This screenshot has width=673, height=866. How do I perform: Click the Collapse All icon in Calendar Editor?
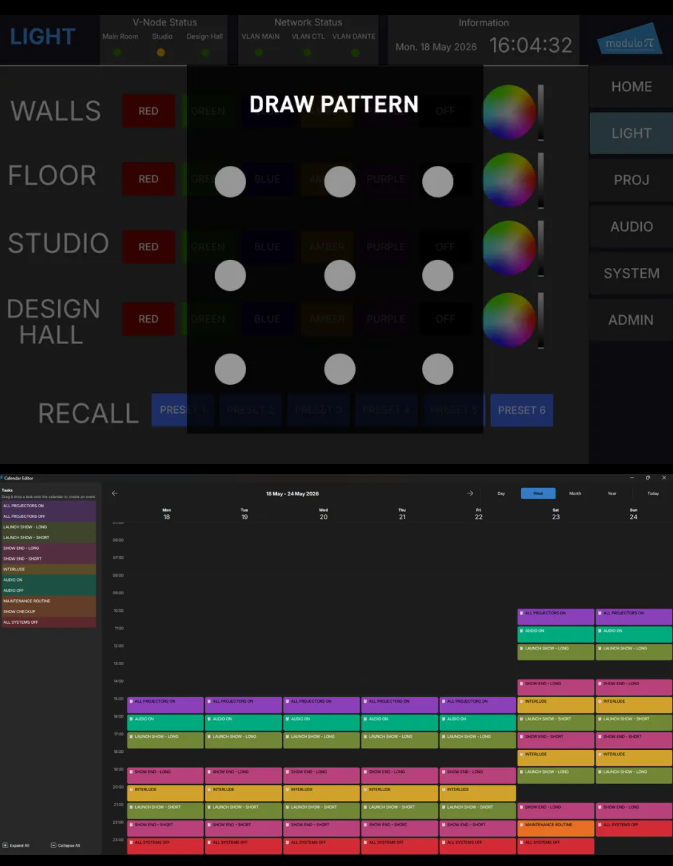click(x=54, y=846)
